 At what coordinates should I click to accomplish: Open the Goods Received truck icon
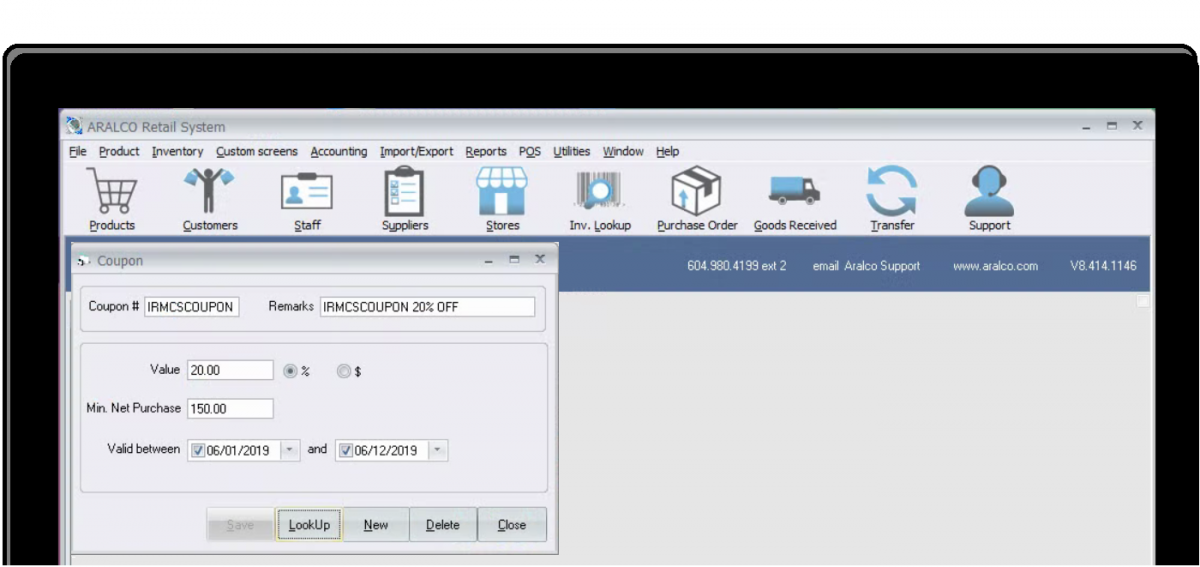(795, 190)
